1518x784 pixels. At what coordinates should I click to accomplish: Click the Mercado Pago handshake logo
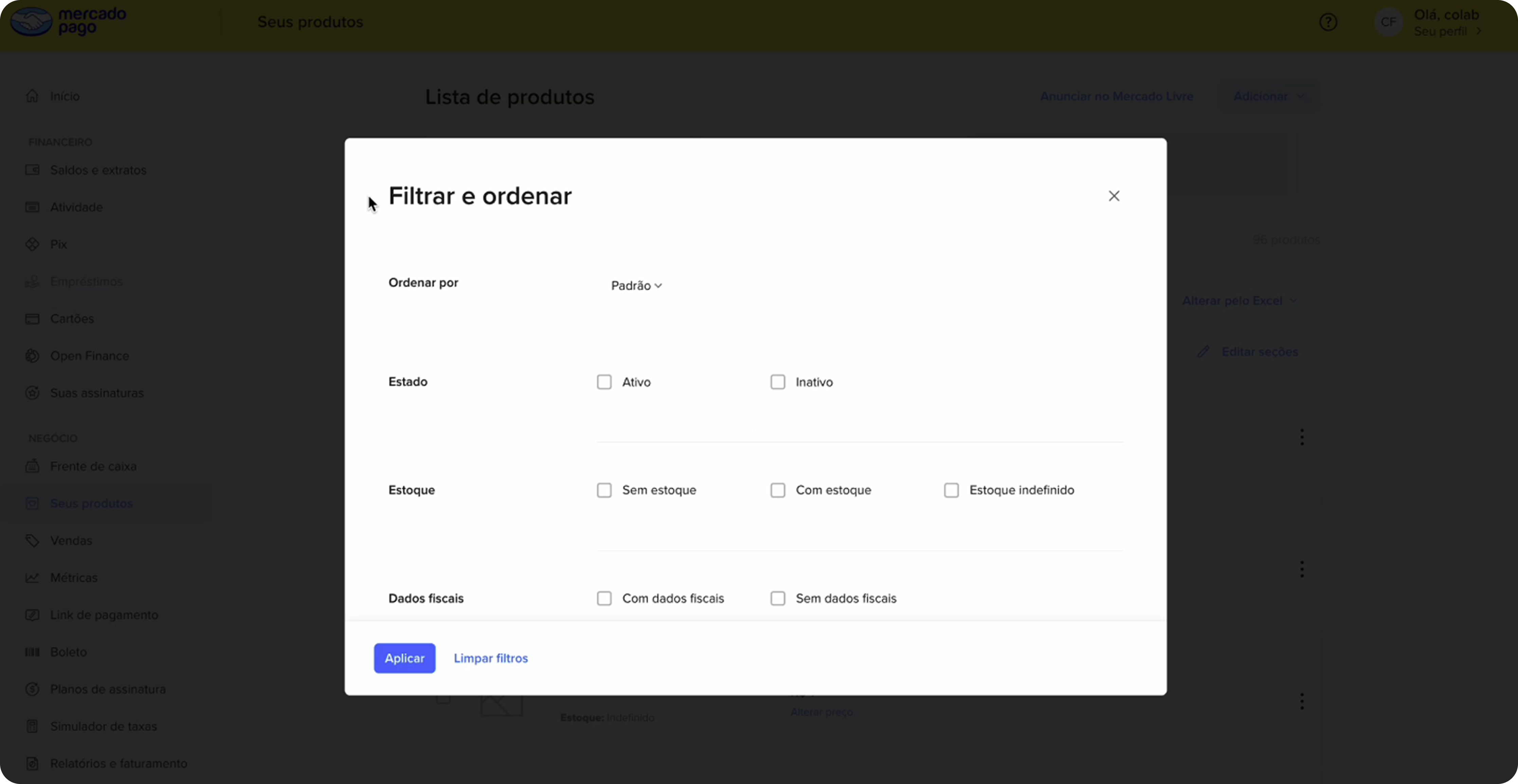[32, 22]
